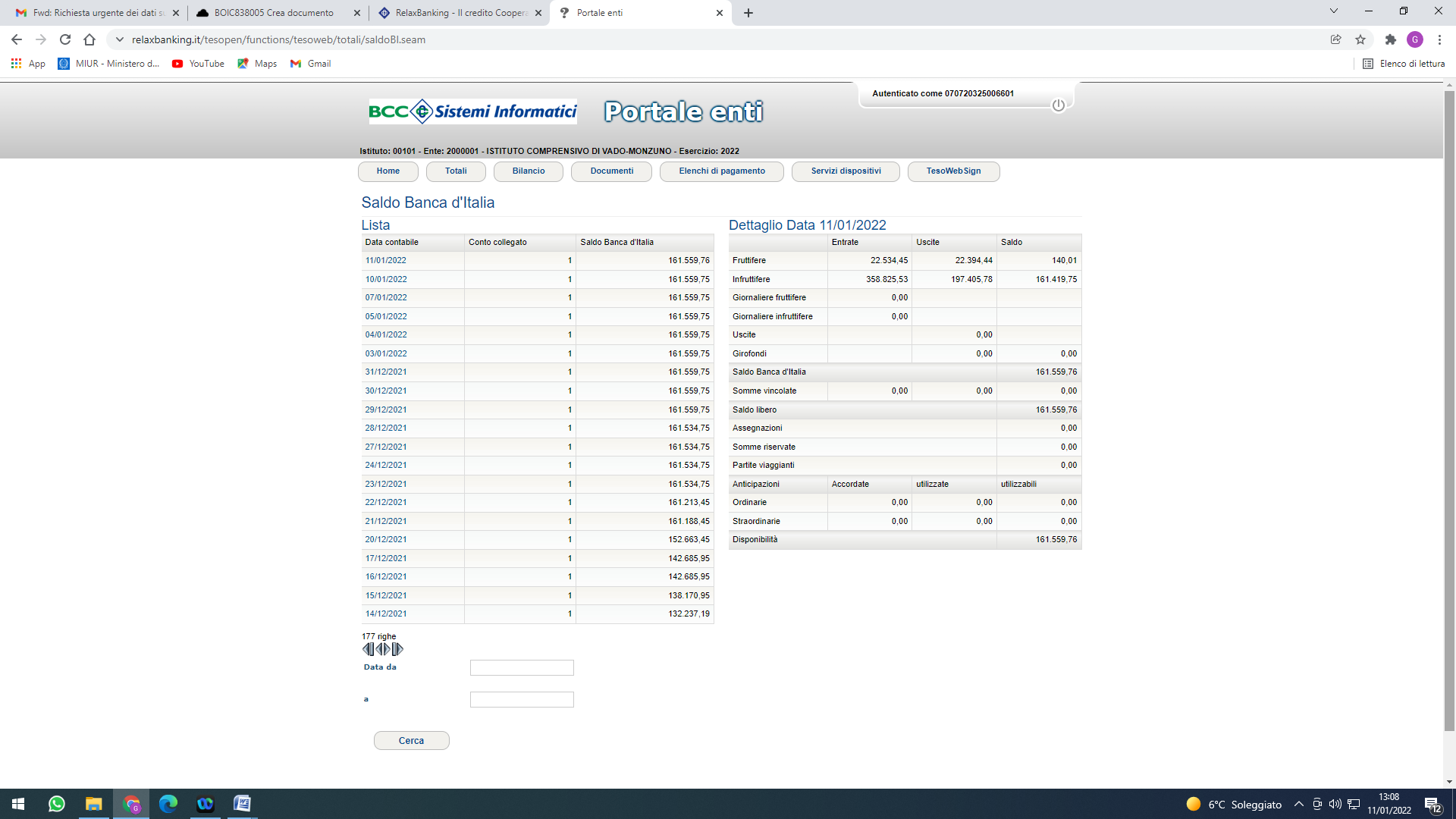The height and width of the screenshot is (819, 1456).
Task: Go to first page of list
Action: coord(368,649)
